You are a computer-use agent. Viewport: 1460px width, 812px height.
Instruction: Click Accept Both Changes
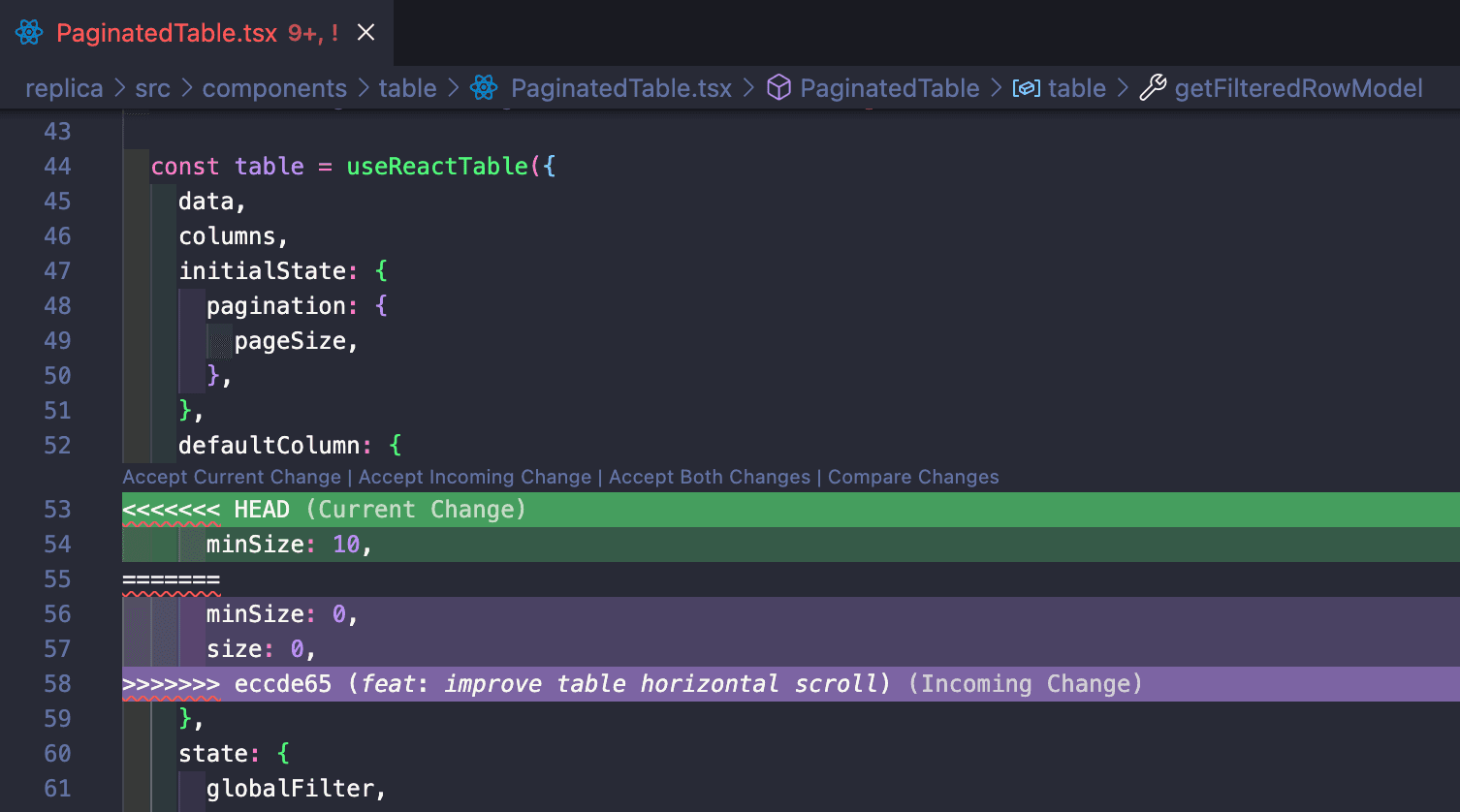click(709, 477)
